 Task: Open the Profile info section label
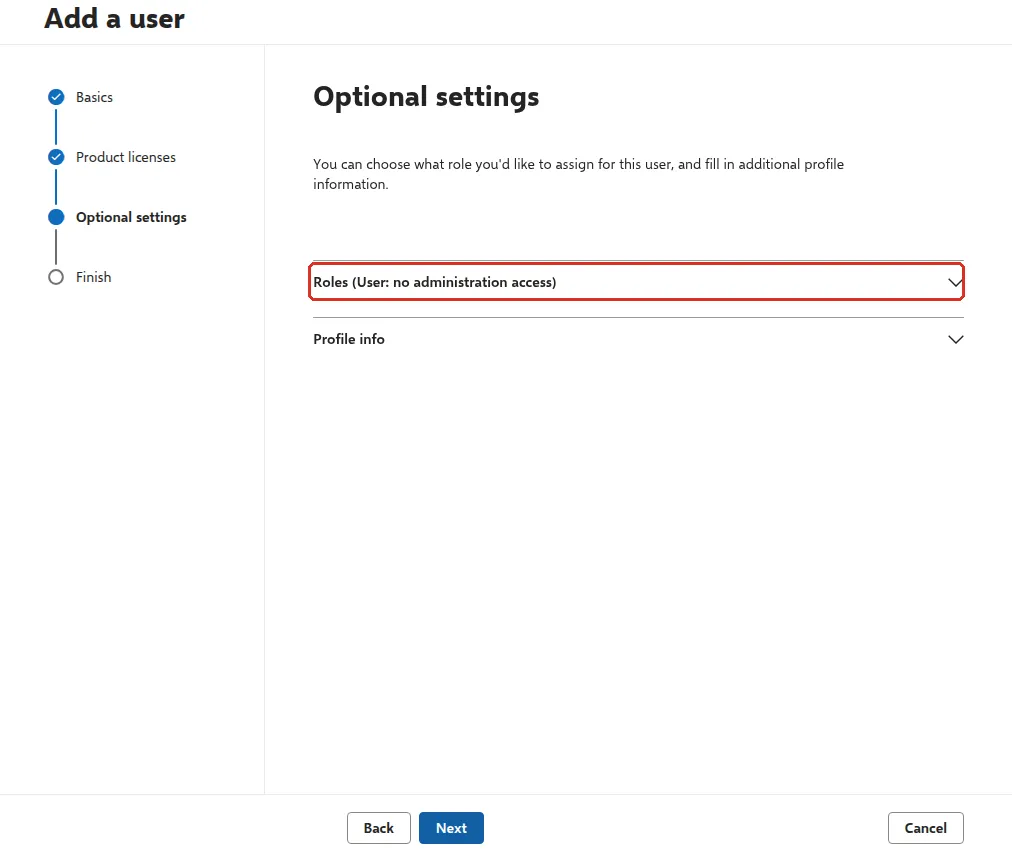tap(349, 339)
